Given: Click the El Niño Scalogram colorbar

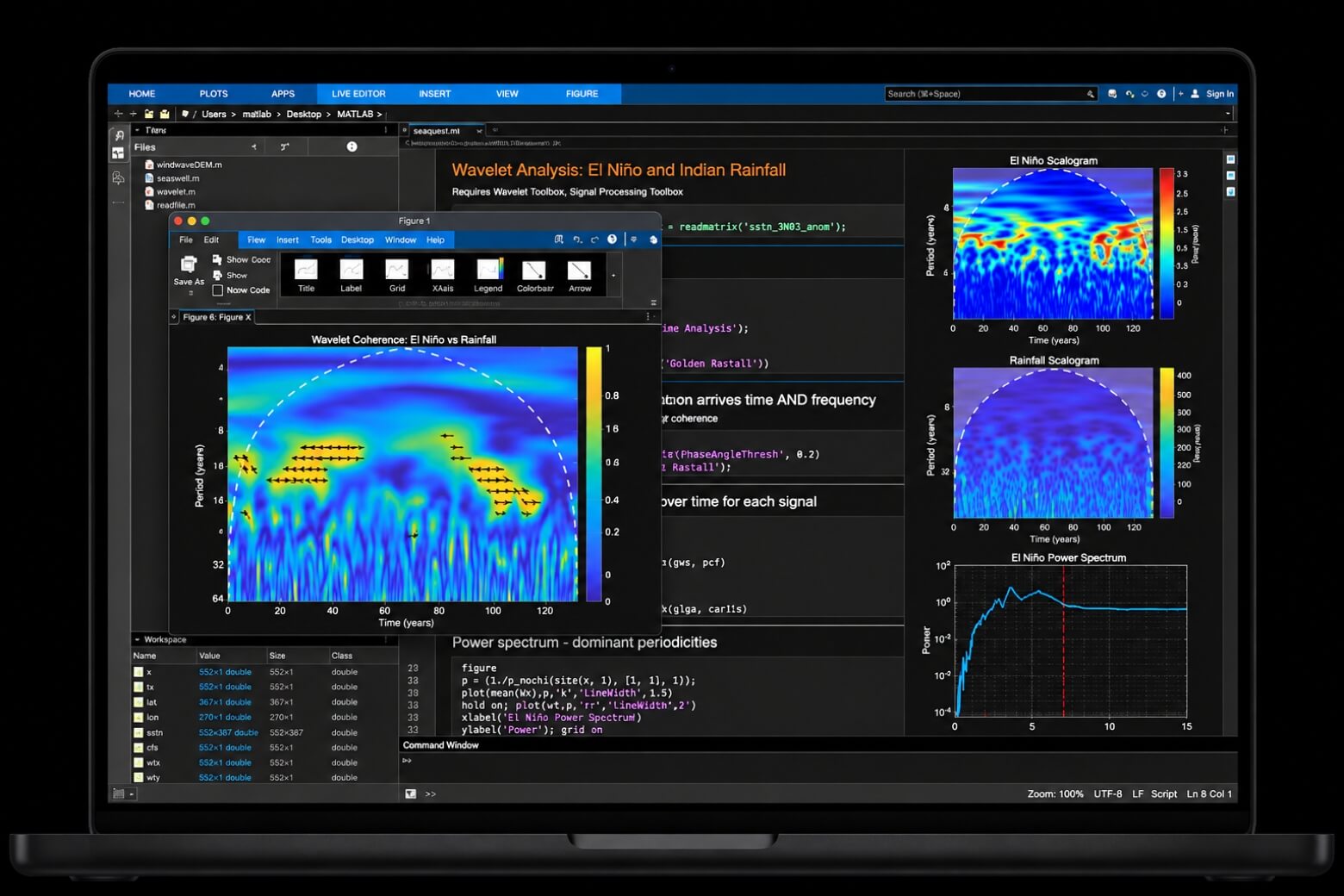Looking at the screenshot, I should pyautogui.click(x=1167, y=243).
